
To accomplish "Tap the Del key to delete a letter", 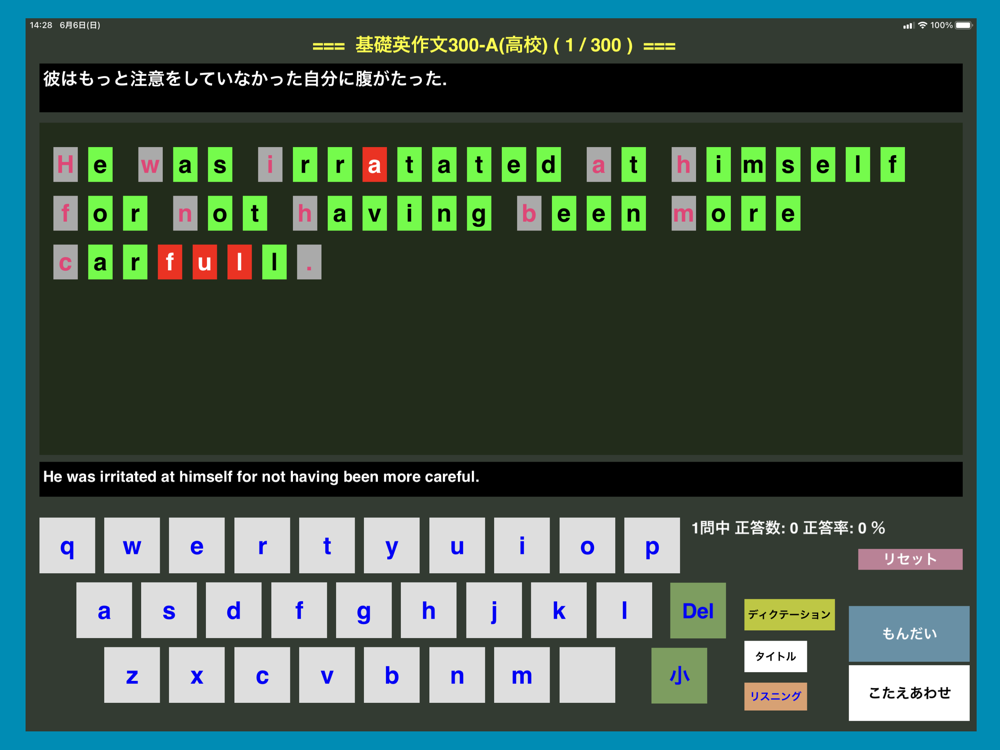I will pyautogui.click(x=698, y=610).
